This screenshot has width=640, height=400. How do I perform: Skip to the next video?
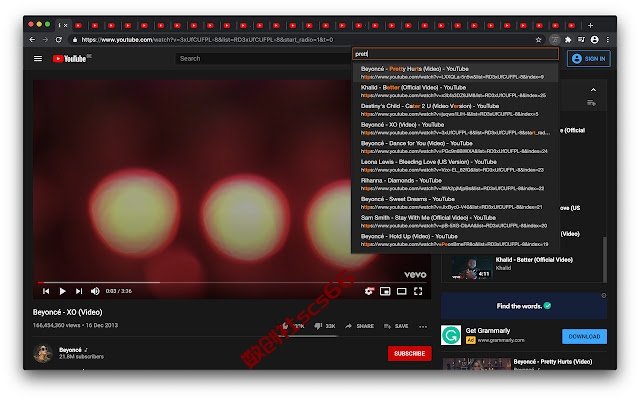pyautogui.click(x=79, y=291)
